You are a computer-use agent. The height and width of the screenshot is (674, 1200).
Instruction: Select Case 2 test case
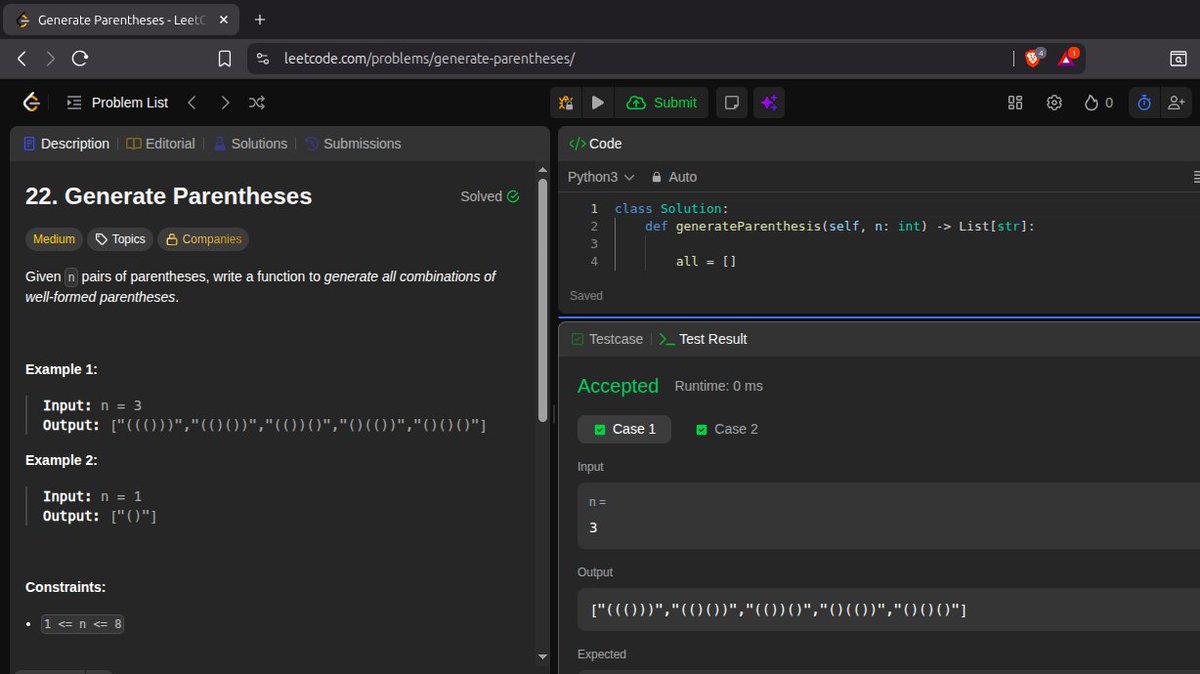(727, 429)
